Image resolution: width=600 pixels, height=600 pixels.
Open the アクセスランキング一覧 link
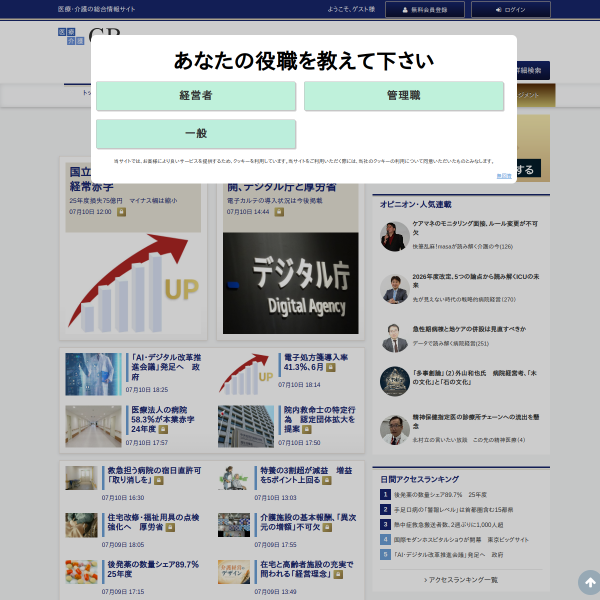[x=461, y=580]
